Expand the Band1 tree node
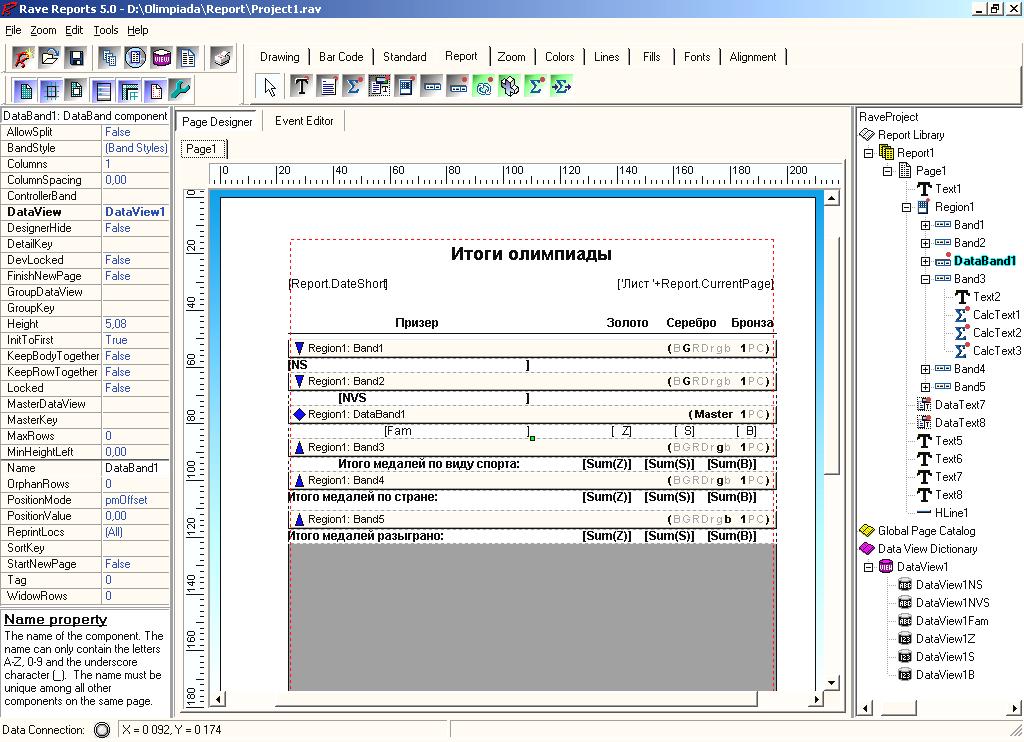 [925, 225]
